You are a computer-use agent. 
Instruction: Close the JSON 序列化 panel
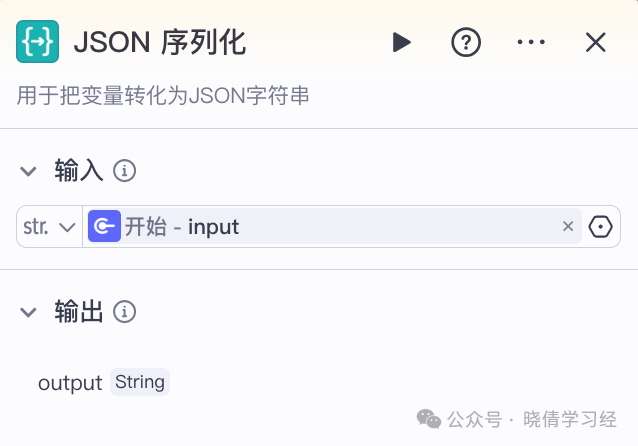click(x=596, y=42)
